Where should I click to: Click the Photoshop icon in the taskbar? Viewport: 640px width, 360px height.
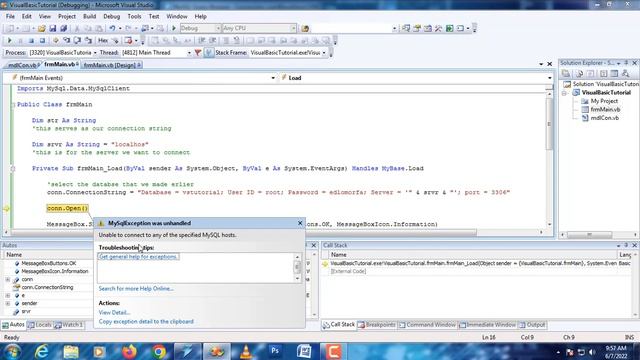pos(275,351)
